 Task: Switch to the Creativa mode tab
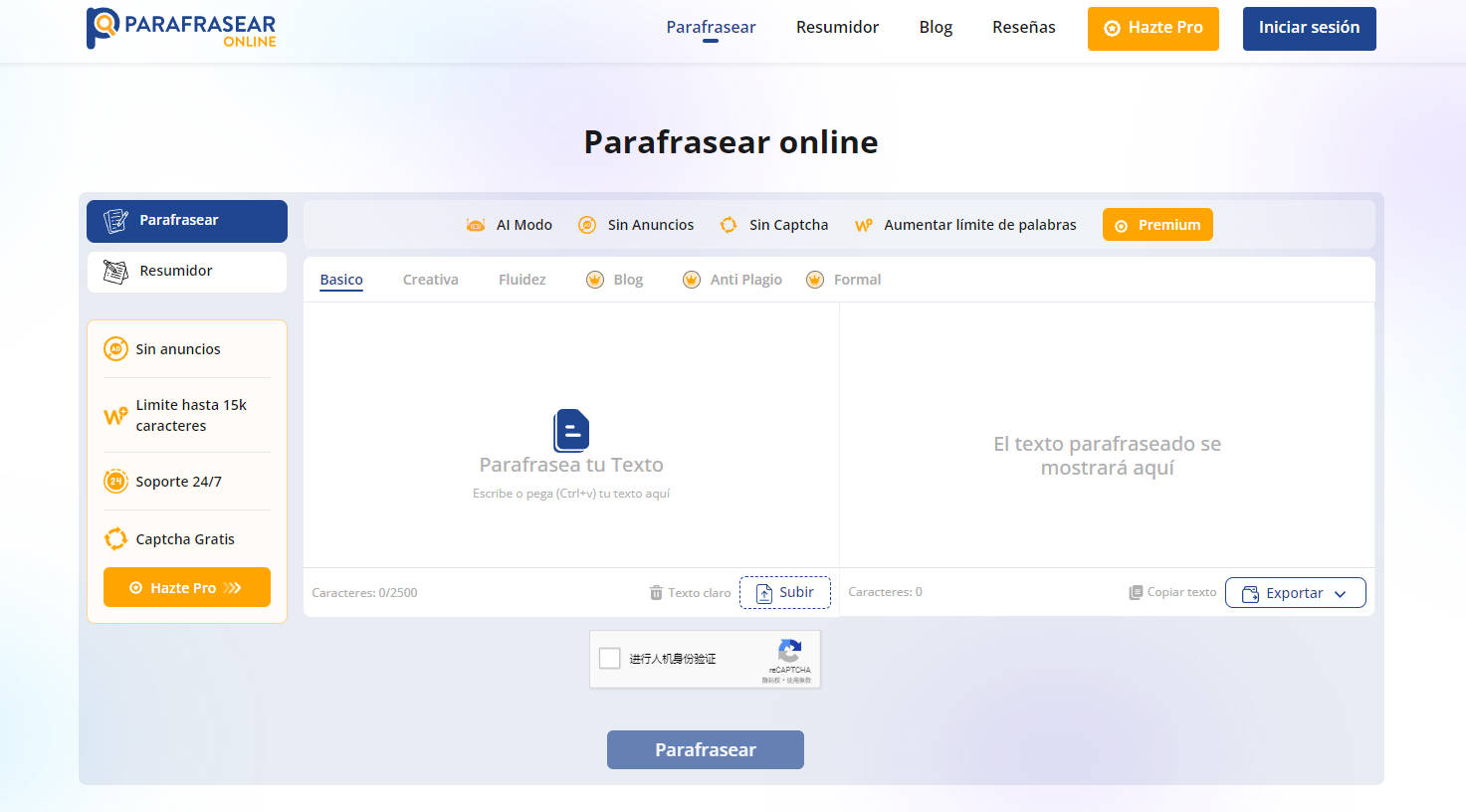click(430, 280)
